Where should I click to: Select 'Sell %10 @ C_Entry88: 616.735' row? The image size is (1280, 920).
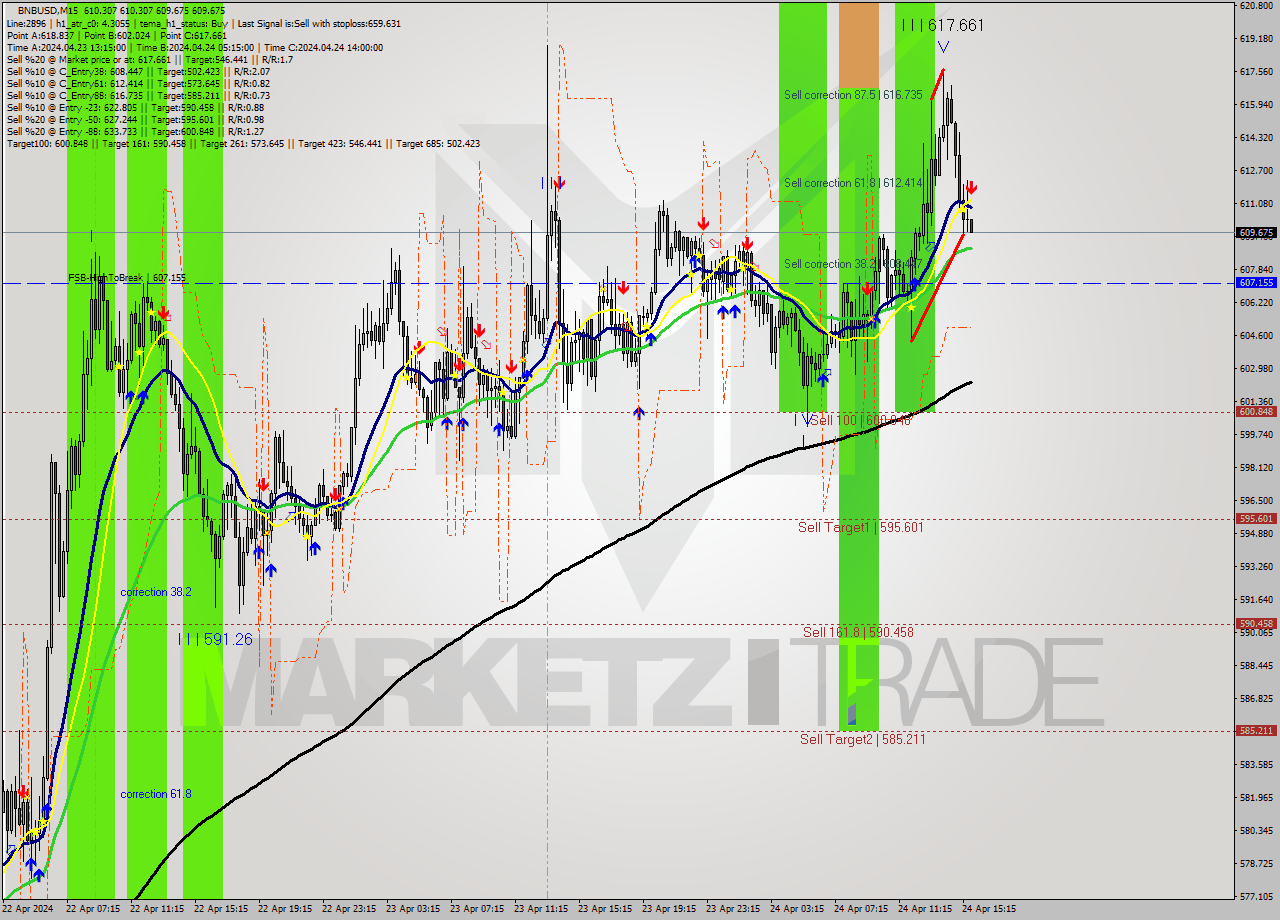pyautogui.click(x=138, y=96)
